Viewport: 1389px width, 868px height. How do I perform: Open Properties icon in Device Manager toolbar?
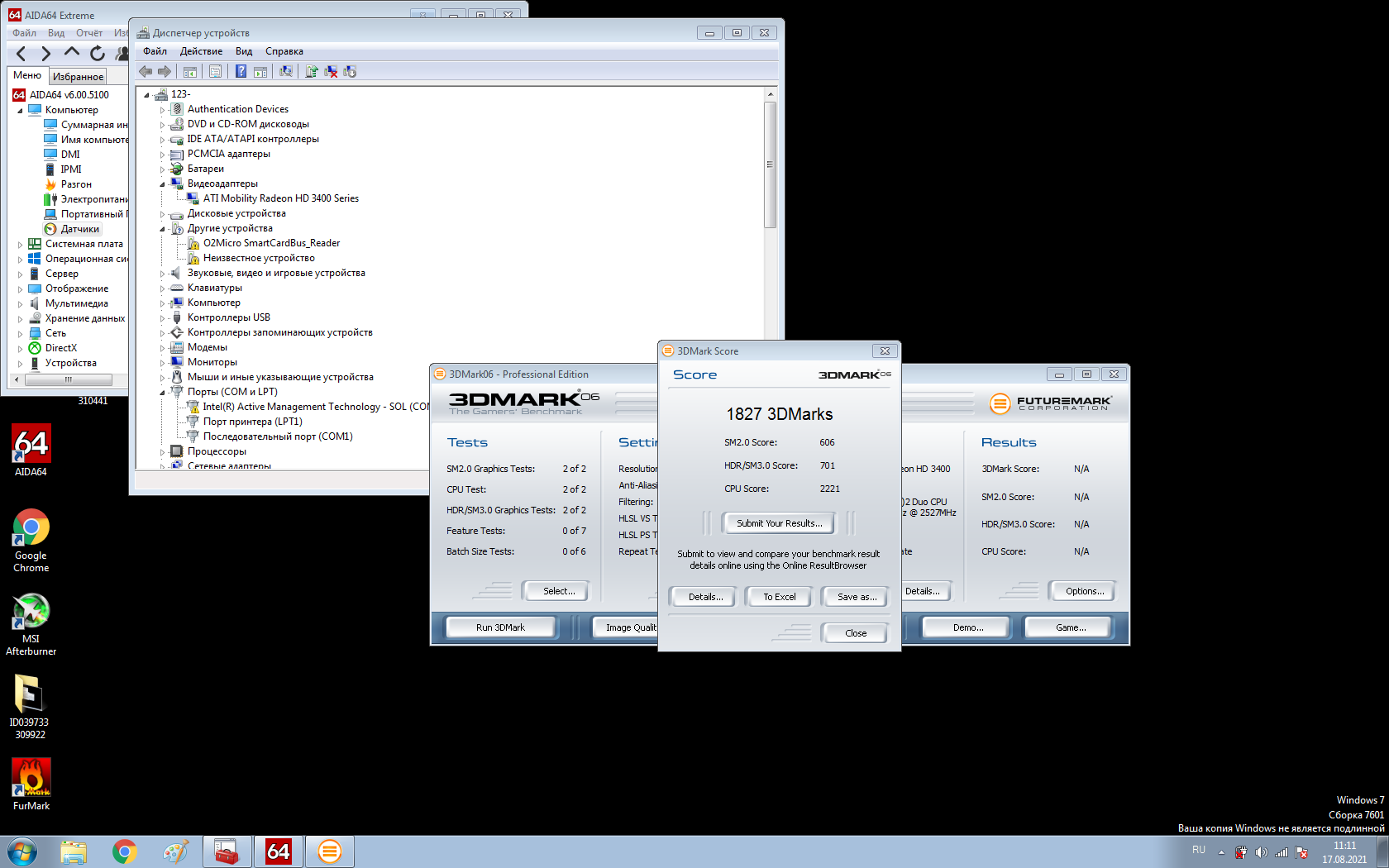[x=215, y=72]
